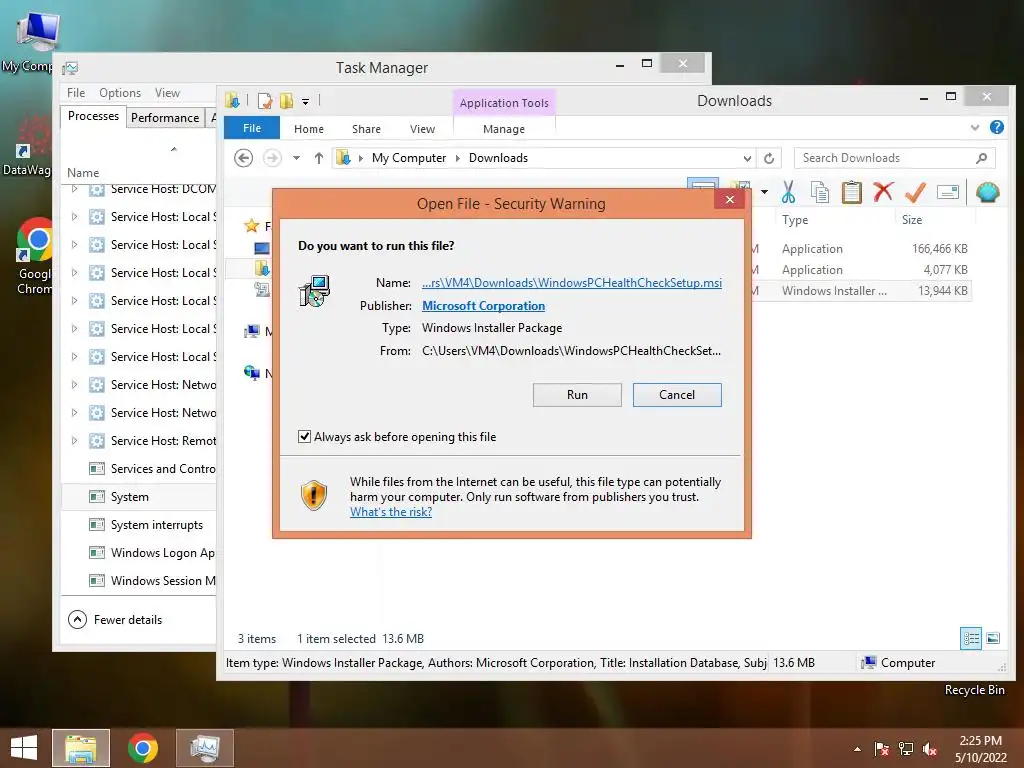Uncheck Always ask before opening this file
1024x768 pixels.
tap(304, 436)
